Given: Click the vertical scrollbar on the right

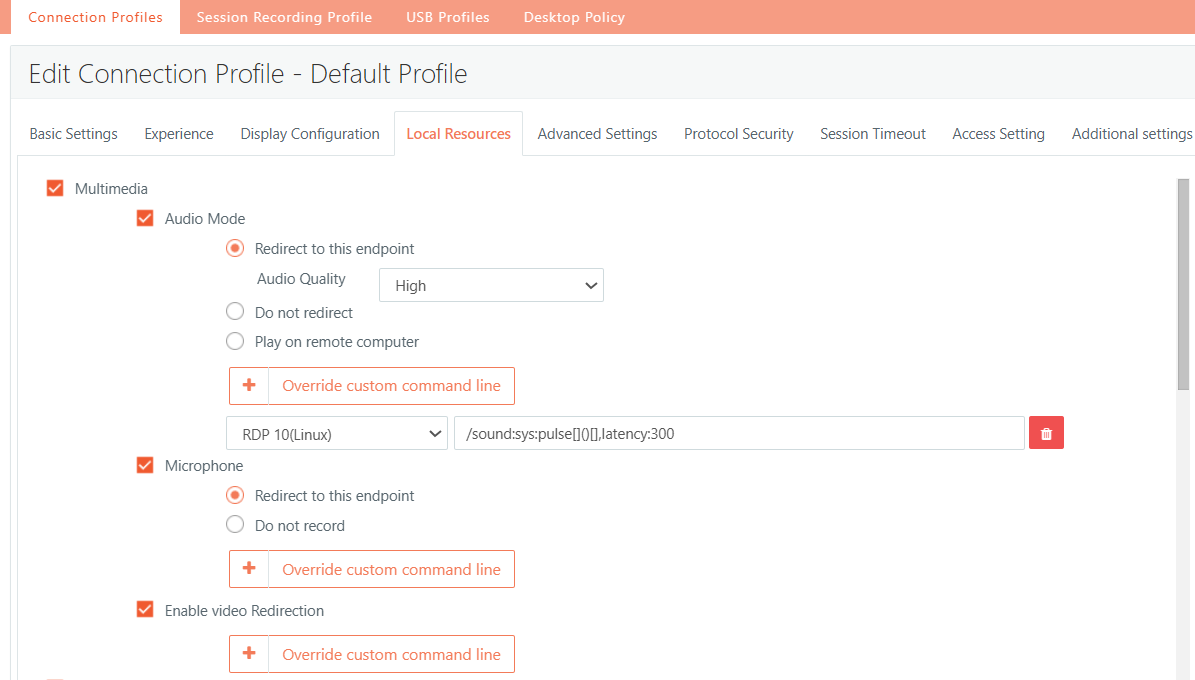Looking at the screenshot, I should [x=1183, y=285].
